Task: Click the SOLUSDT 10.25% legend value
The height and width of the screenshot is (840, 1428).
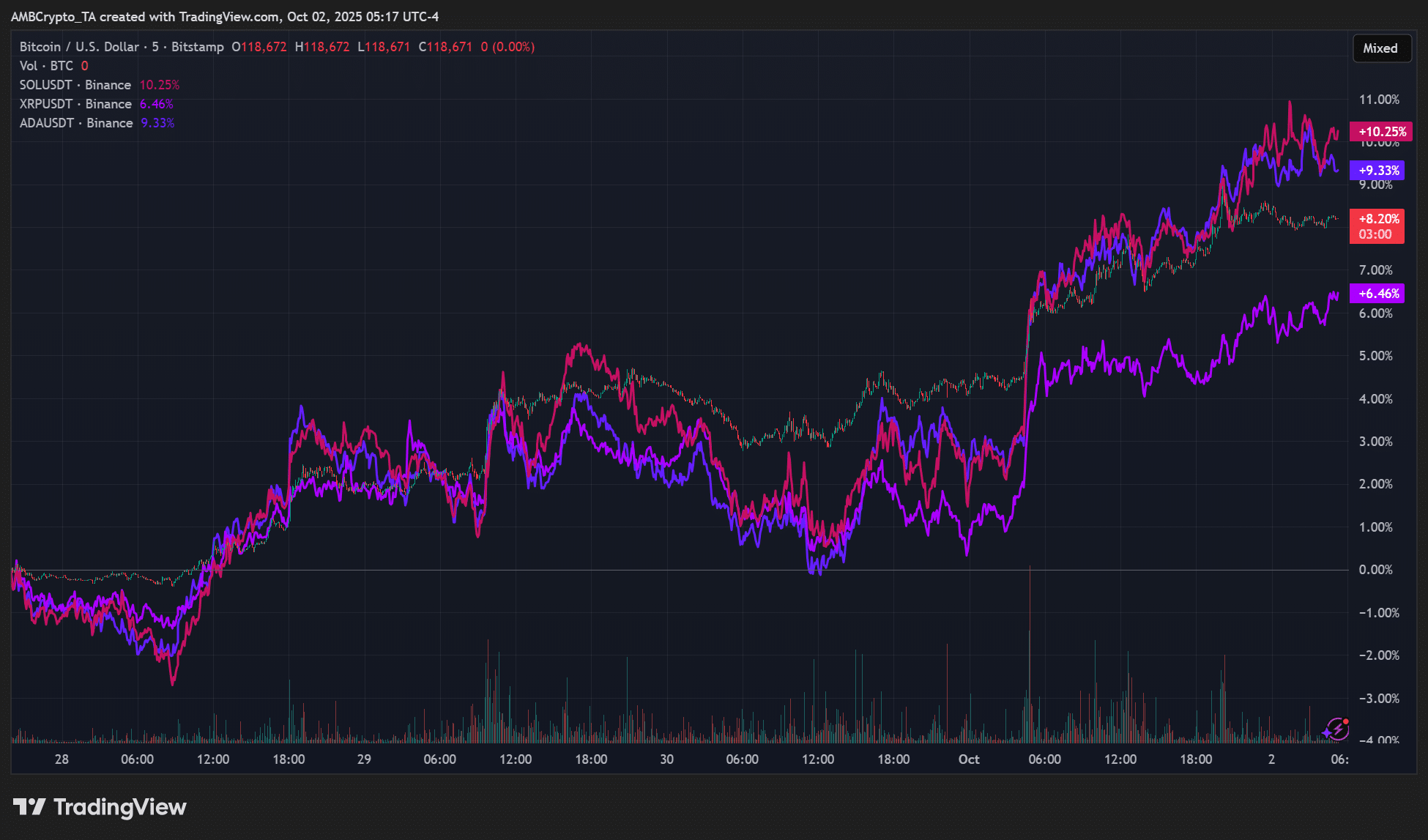Action: click(x=160, y=85)
